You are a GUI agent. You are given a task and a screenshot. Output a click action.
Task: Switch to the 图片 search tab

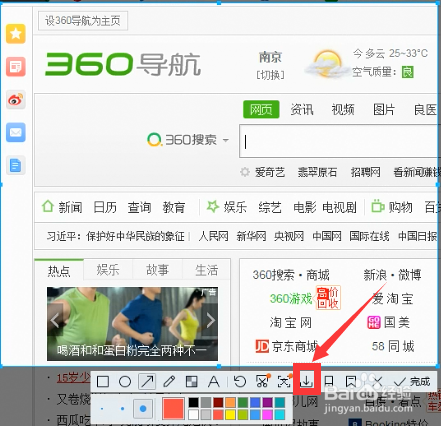384,109
